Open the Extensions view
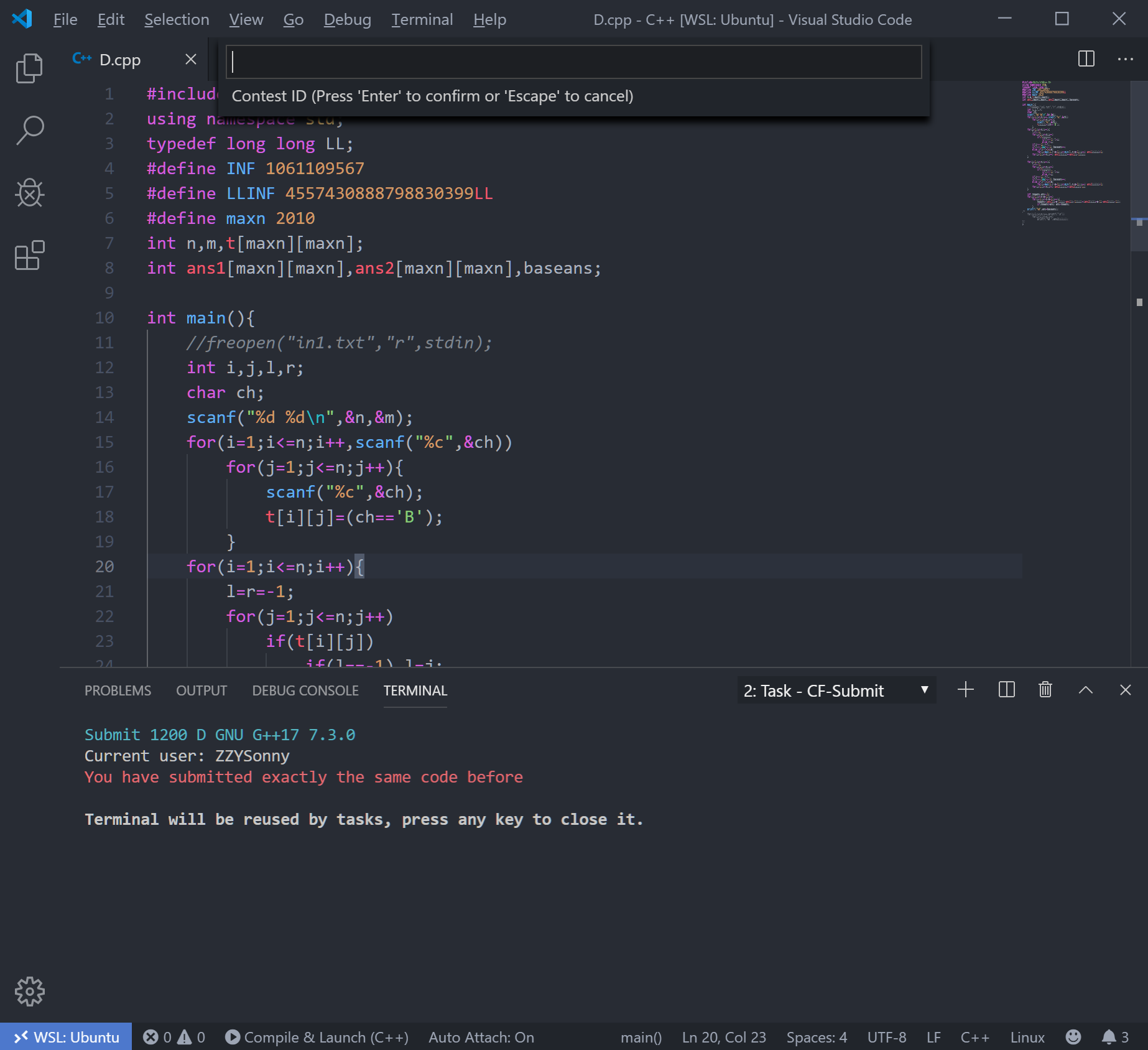1148x1050 pixels. 29,255
